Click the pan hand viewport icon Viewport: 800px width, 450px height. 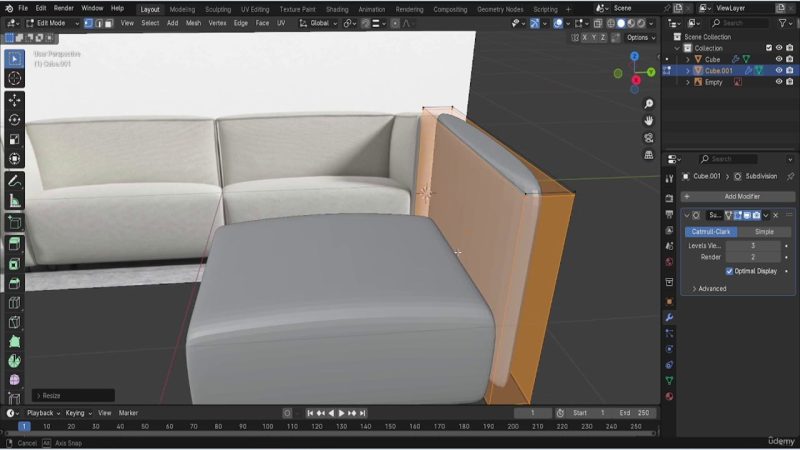(649, 121)
